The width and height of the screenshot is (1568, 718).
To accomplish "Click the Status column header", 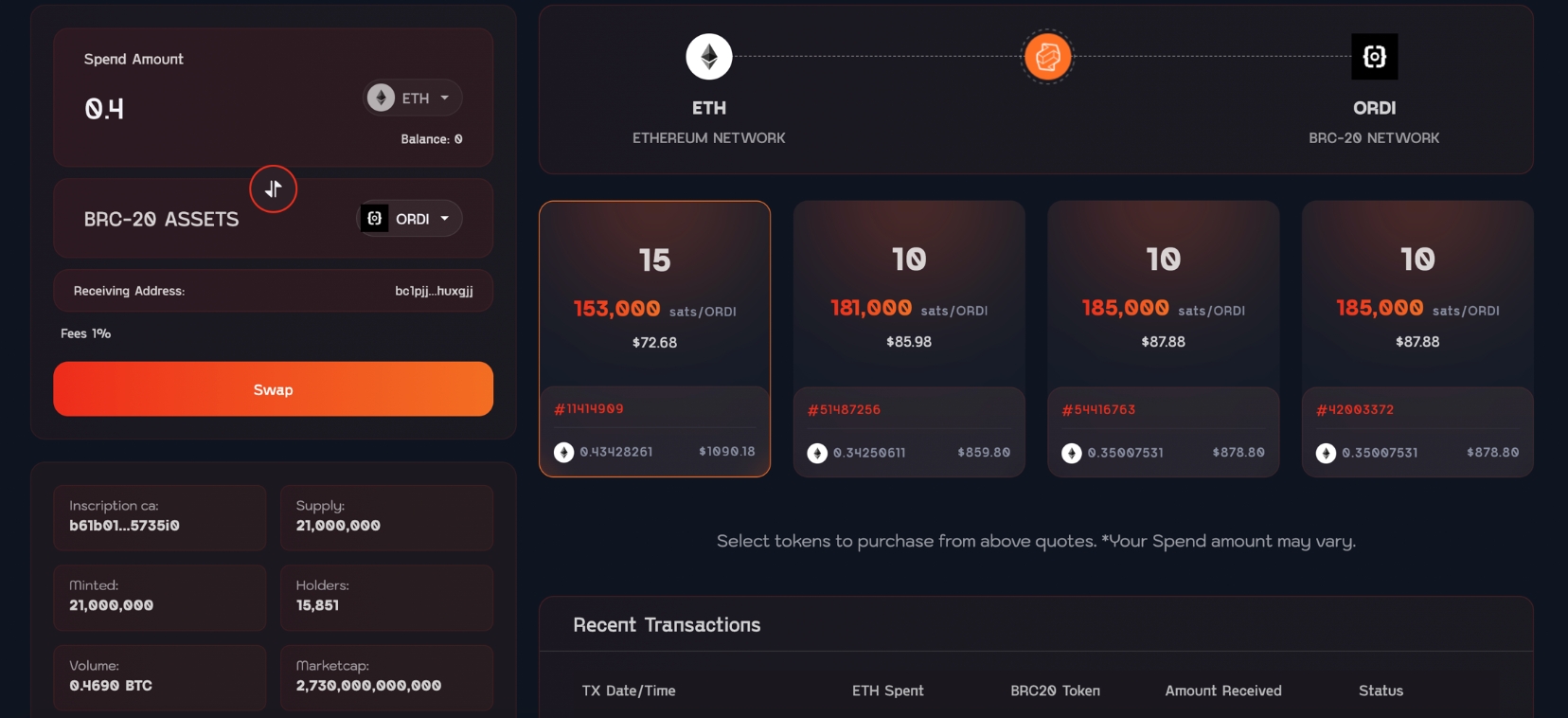I will coord(1381,691).
